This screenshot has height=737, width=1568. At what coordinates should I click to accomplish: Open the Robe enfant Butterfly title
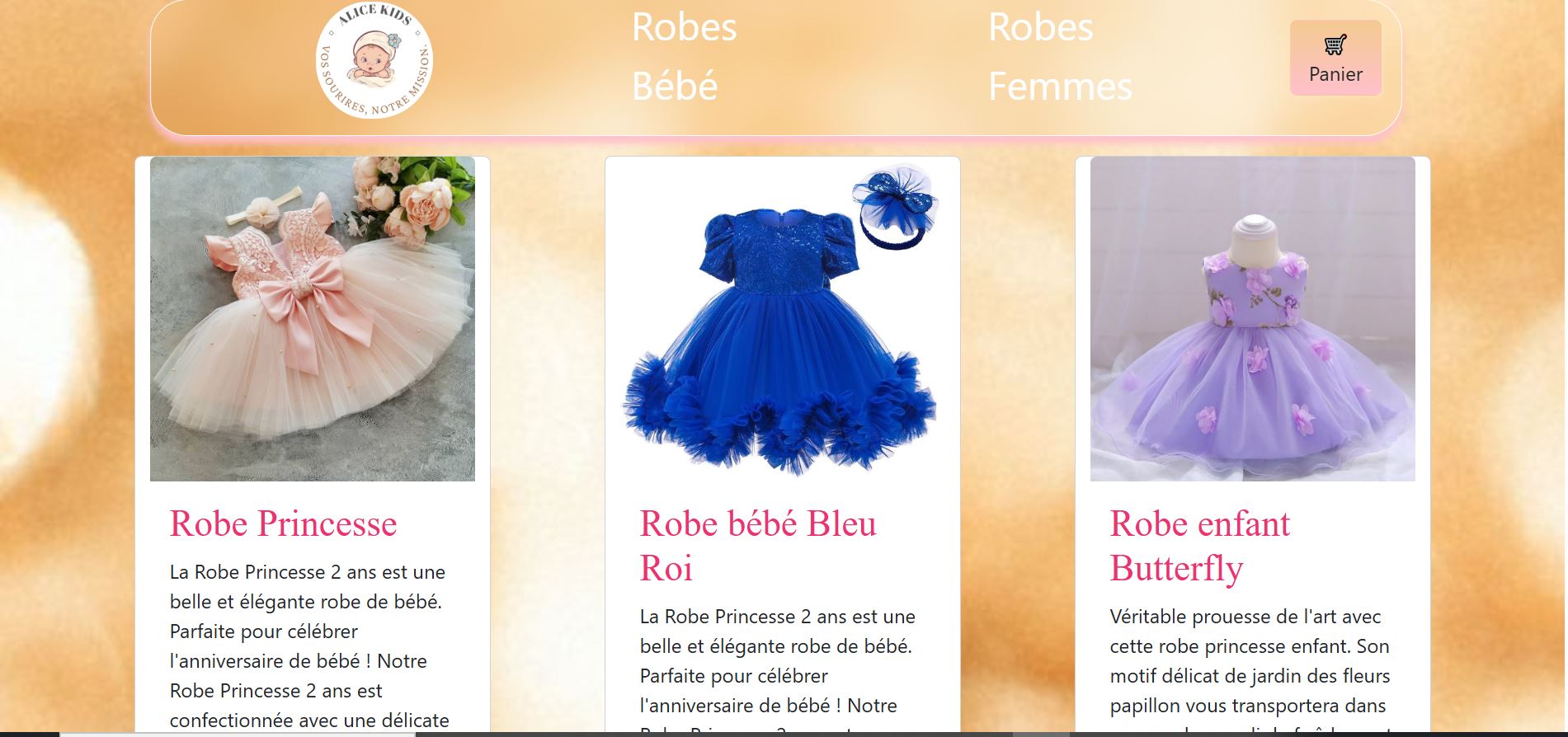pyautogui.click(x=1200, y=546)
